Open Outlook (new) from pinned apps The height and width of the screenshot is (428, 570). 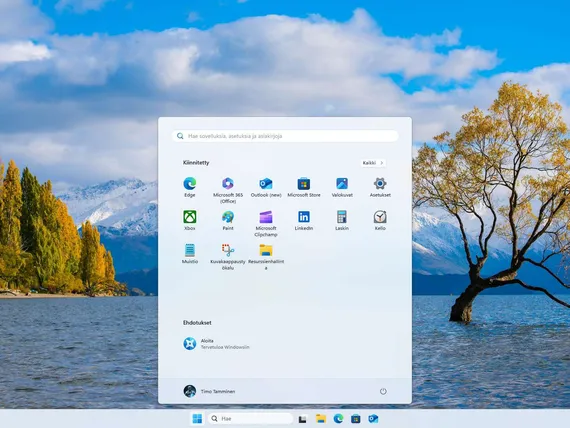click(266, 187)
